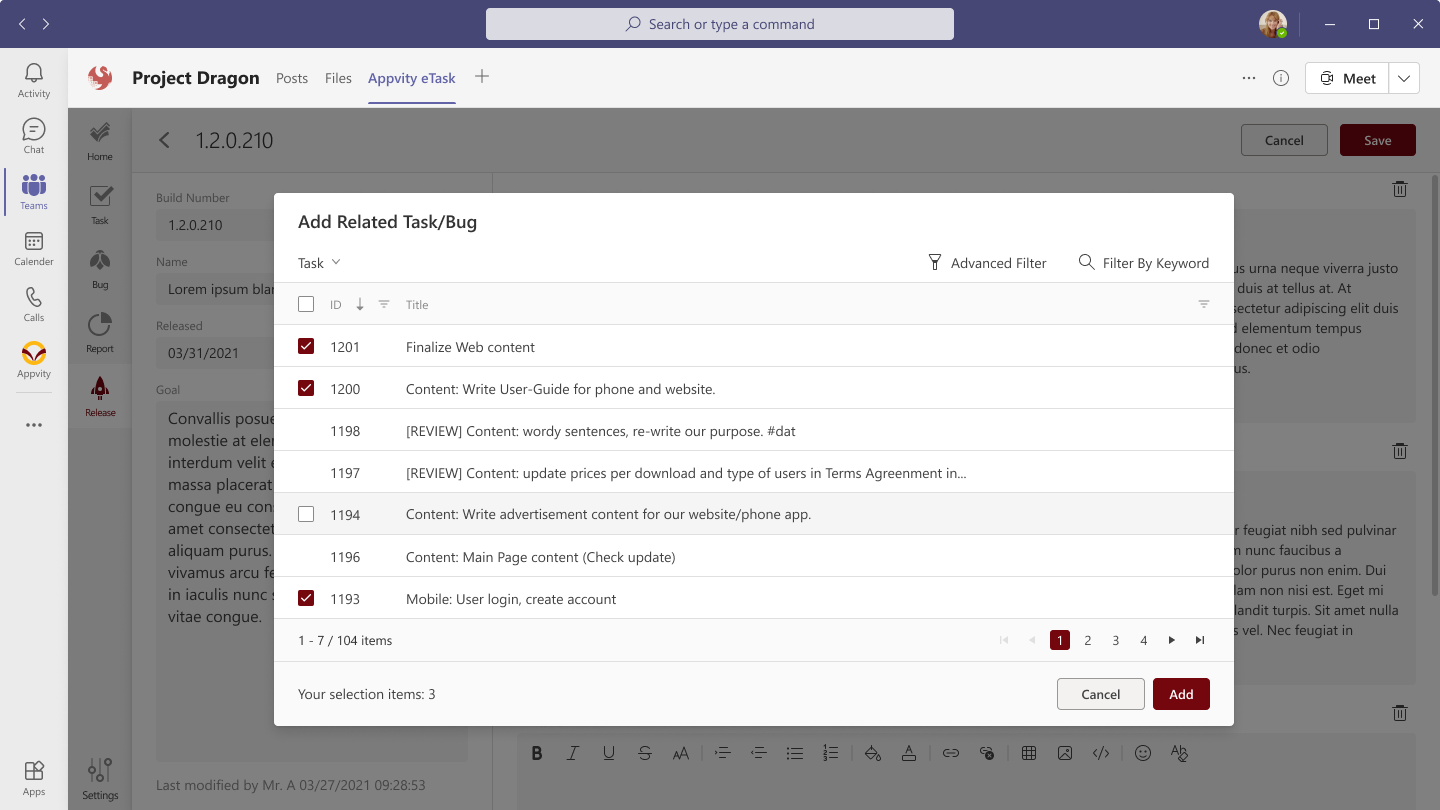Expand the Meet button dropdown arrow

tap(1404, 77)
